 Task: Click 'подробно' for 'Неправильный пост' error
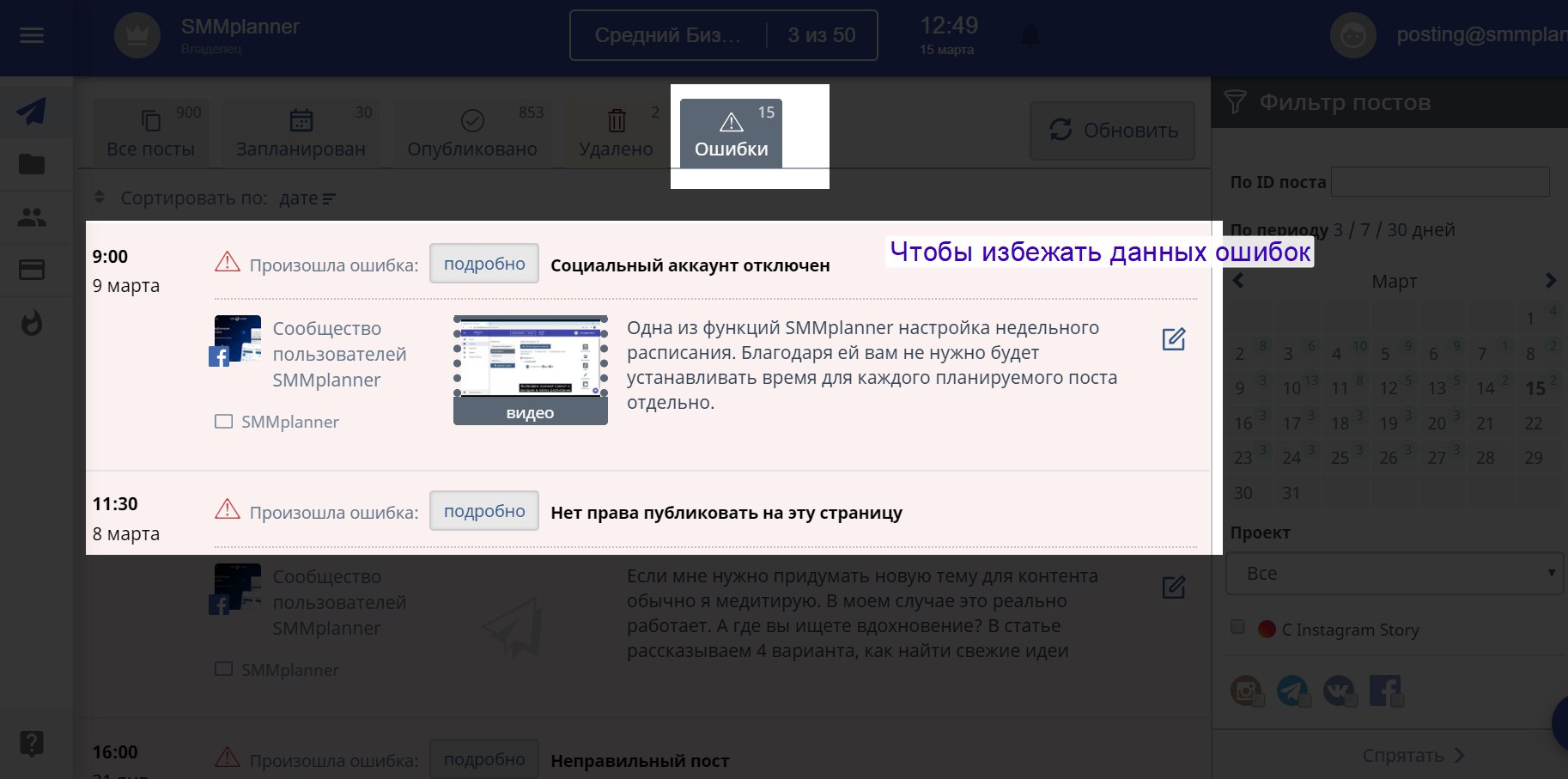point(484,759)
